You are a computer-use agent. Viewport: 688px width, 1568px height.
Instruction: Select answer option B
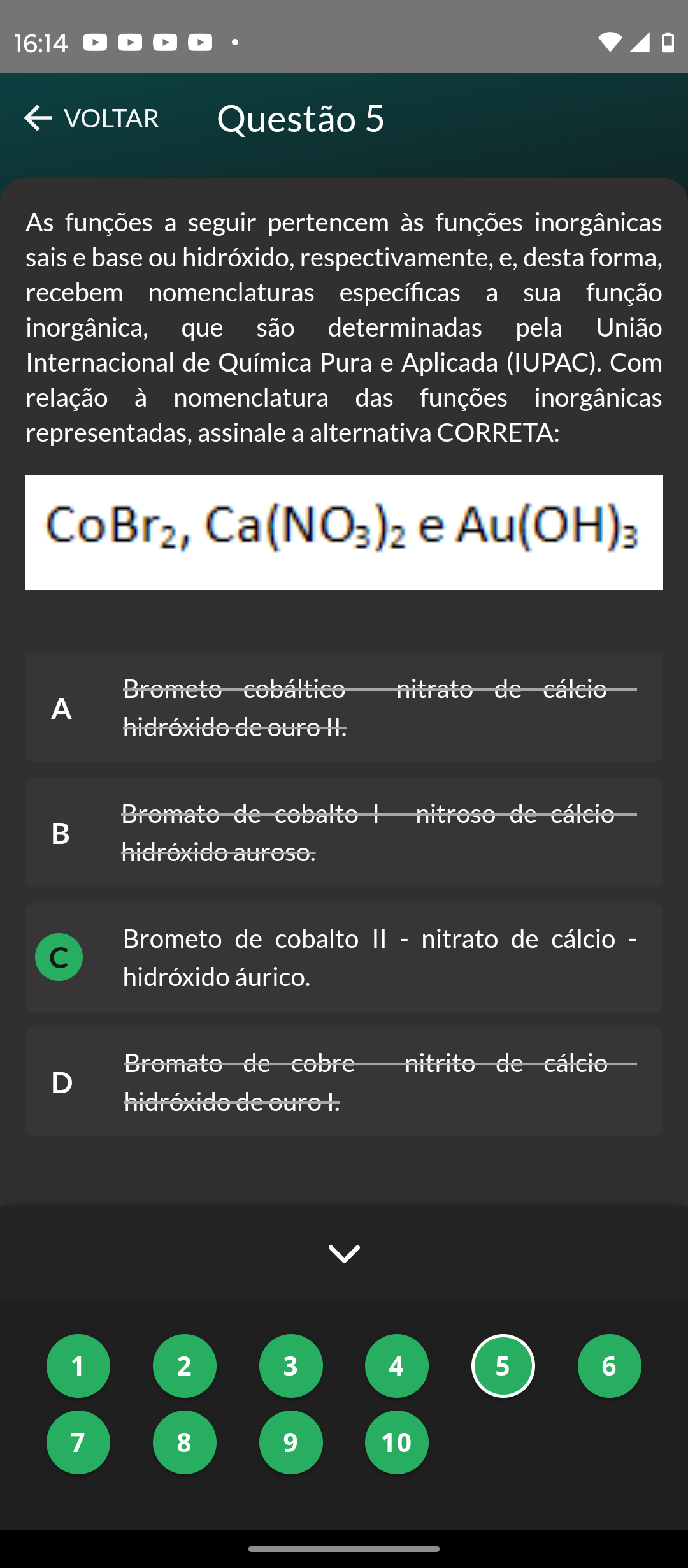pyautogui.click(x=344, y=832)
